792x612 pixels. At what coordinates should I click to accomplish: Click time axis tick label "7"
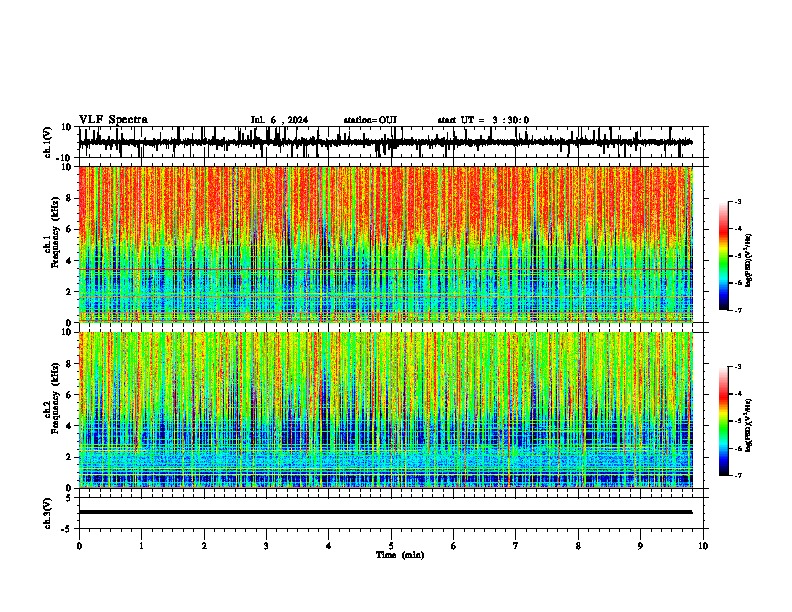[516, 546]
